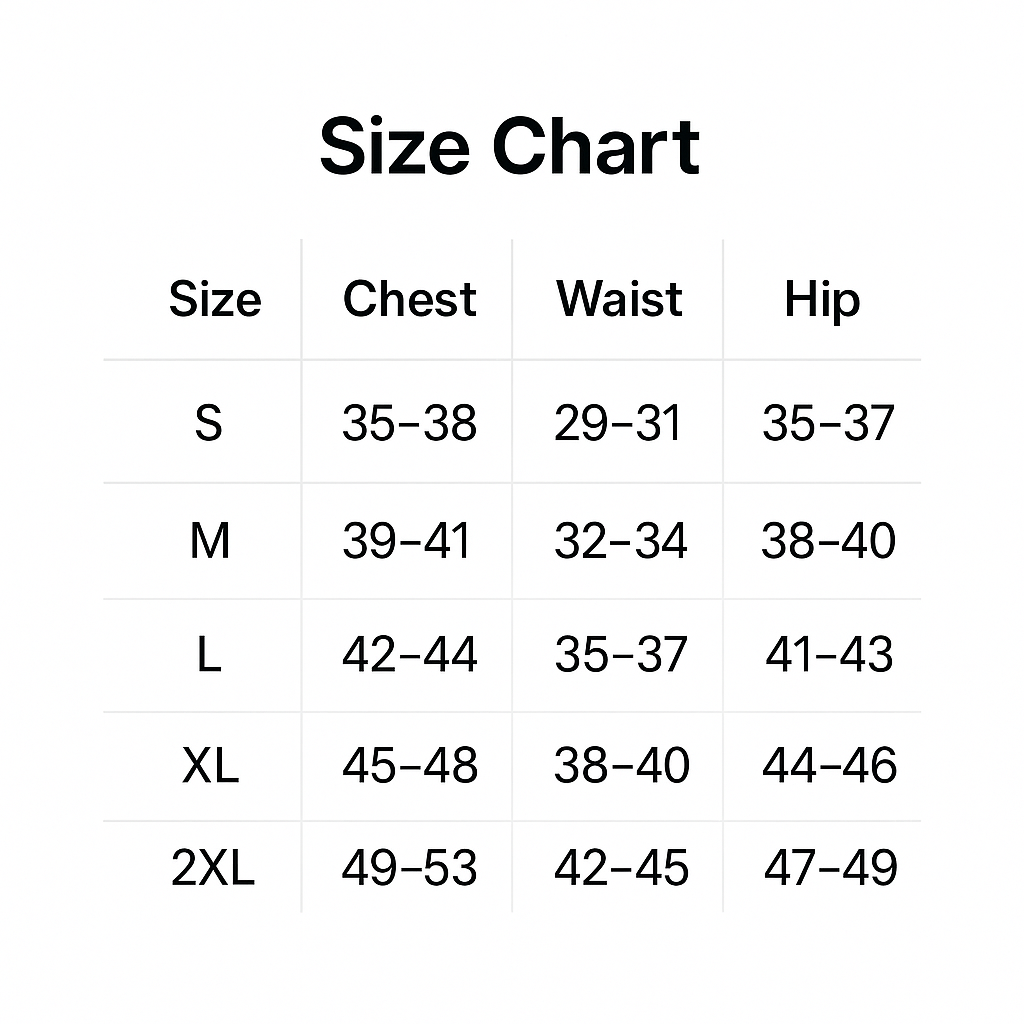Viewport: 1024px width, 1024px height.
Task: Click chest value 45–48 for size XL
Action: [409, 766]
